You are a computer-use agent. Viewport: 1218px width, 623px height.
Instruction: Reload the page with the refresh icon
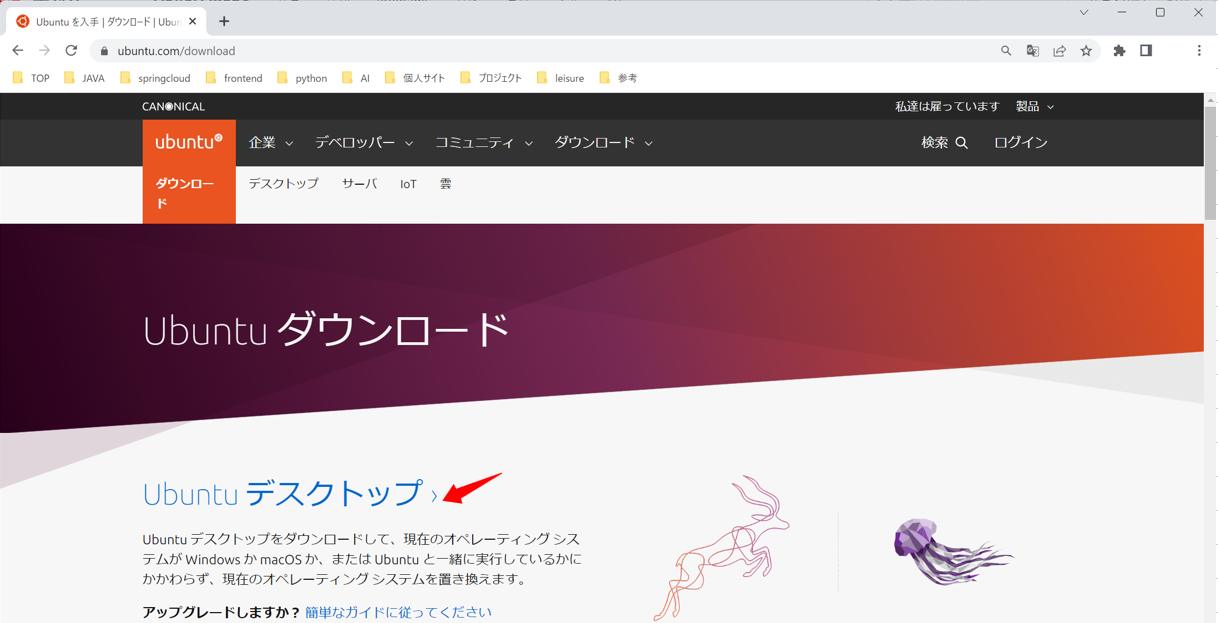(x=71, y=51)
